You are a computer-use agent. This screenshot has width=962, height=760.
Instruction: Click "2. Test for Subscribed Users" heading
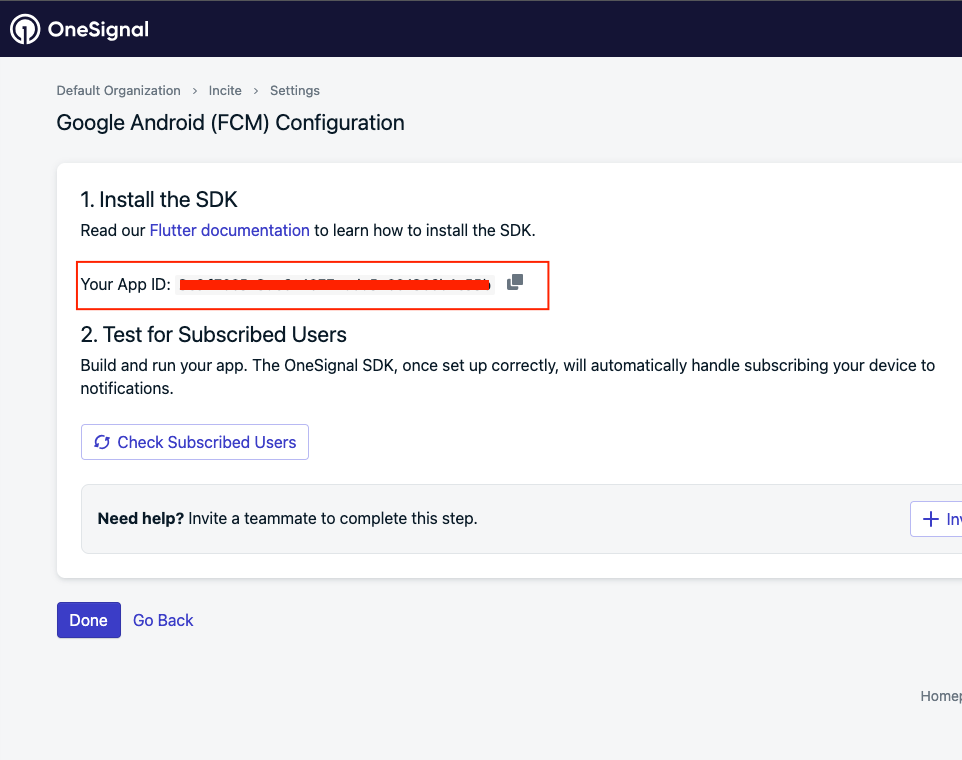(x=213, y=335)
